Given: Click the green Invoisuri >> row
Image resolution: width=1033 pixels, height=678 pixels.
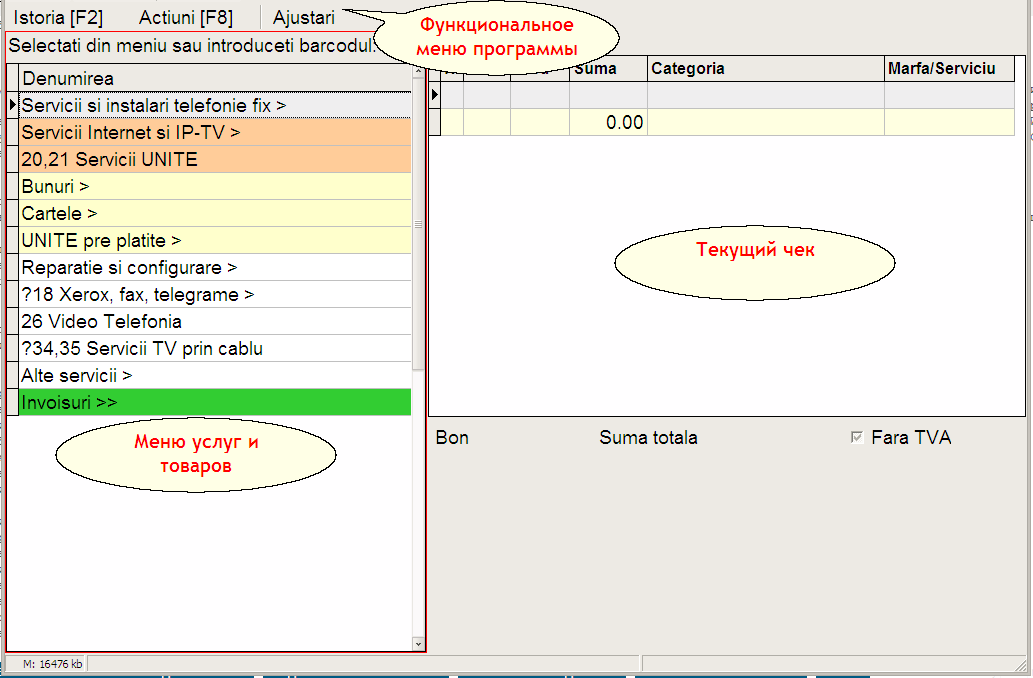Looking at the screenshot, I should click(215, 403).
